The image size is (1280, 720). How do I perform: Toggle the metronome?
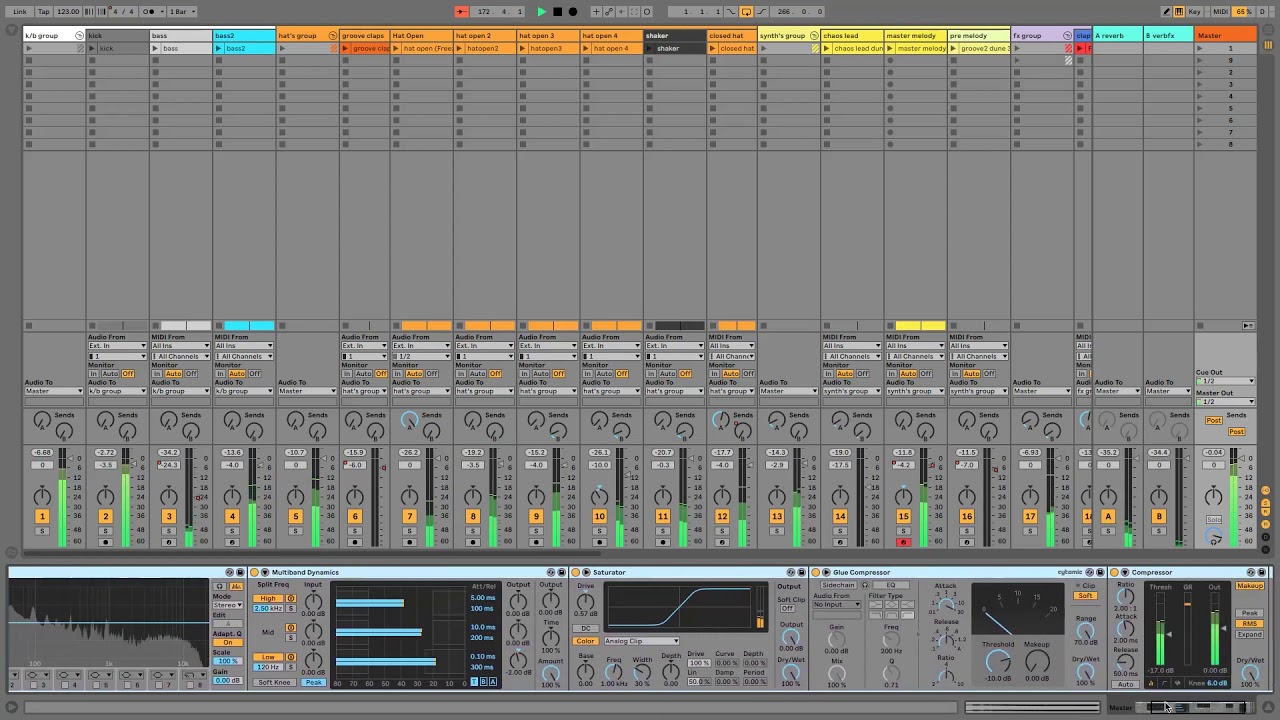(x=150, y=12)
